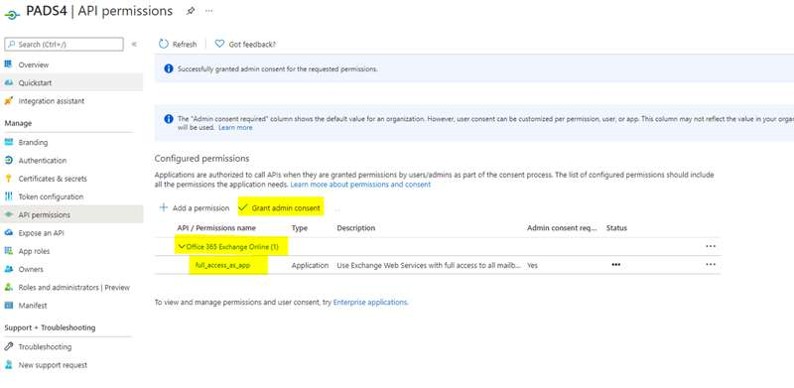The image size is (794, 388).
Task: Open ellipsis menu for Office 365 Exchange Online row
Action: [710, 246]
